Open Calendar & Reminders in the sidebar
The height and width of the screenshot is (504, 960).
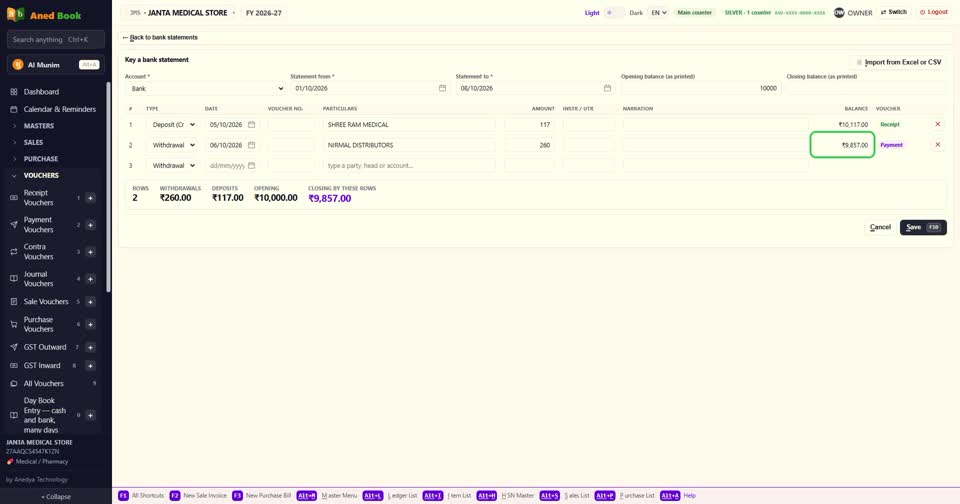59,109
